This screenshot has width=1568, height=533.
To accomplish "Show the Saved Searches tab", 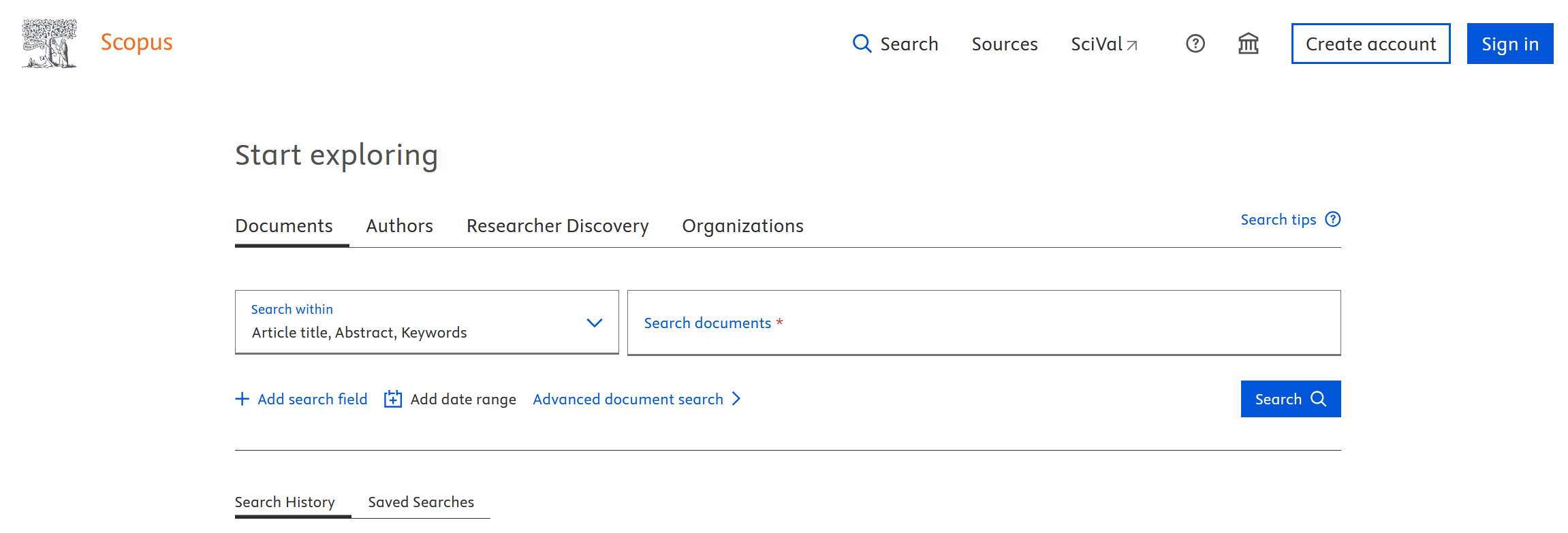I will (421, 502).
